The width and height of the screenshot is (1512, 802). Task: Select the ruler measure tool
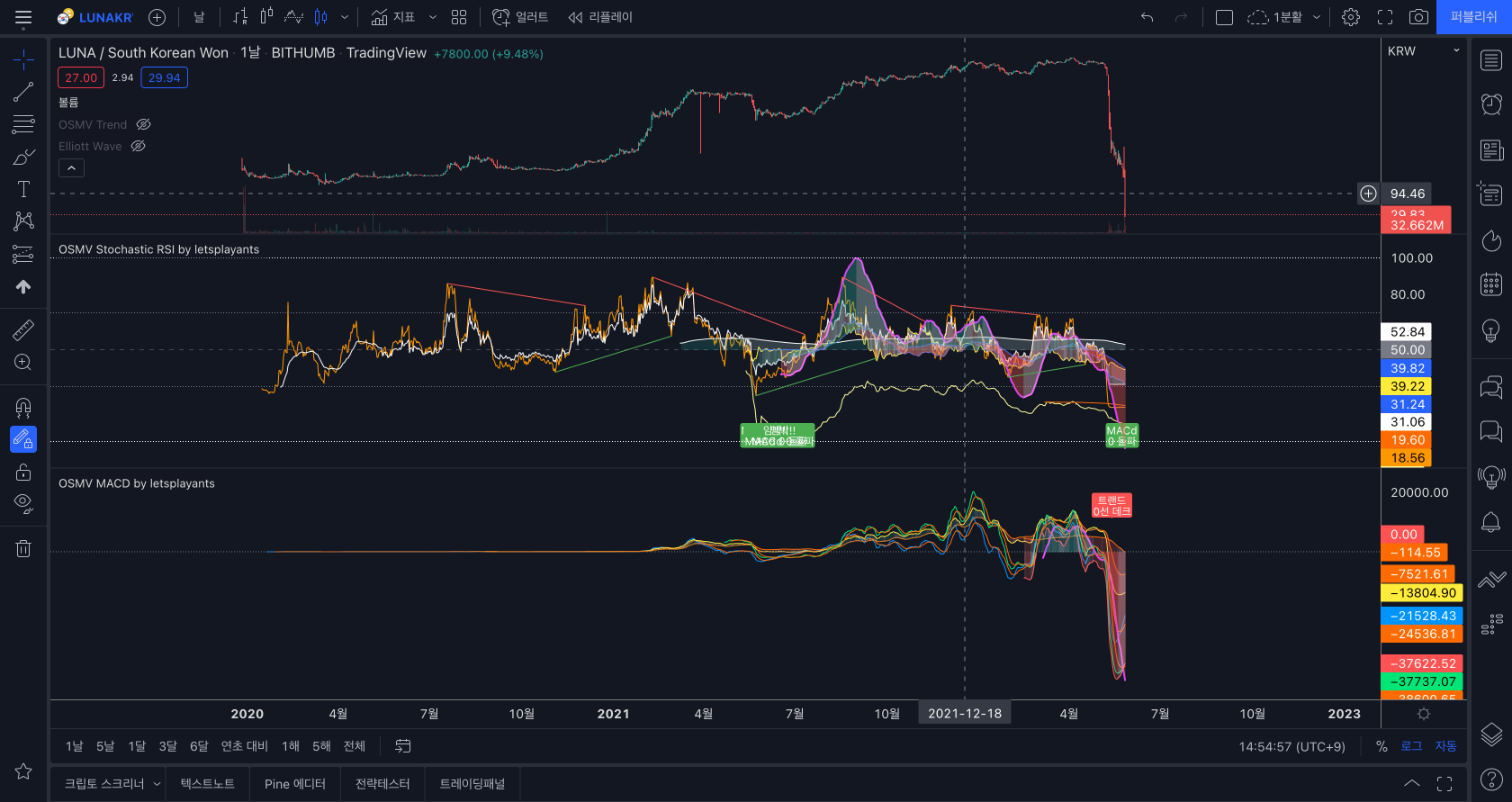[x=23, y=330]
